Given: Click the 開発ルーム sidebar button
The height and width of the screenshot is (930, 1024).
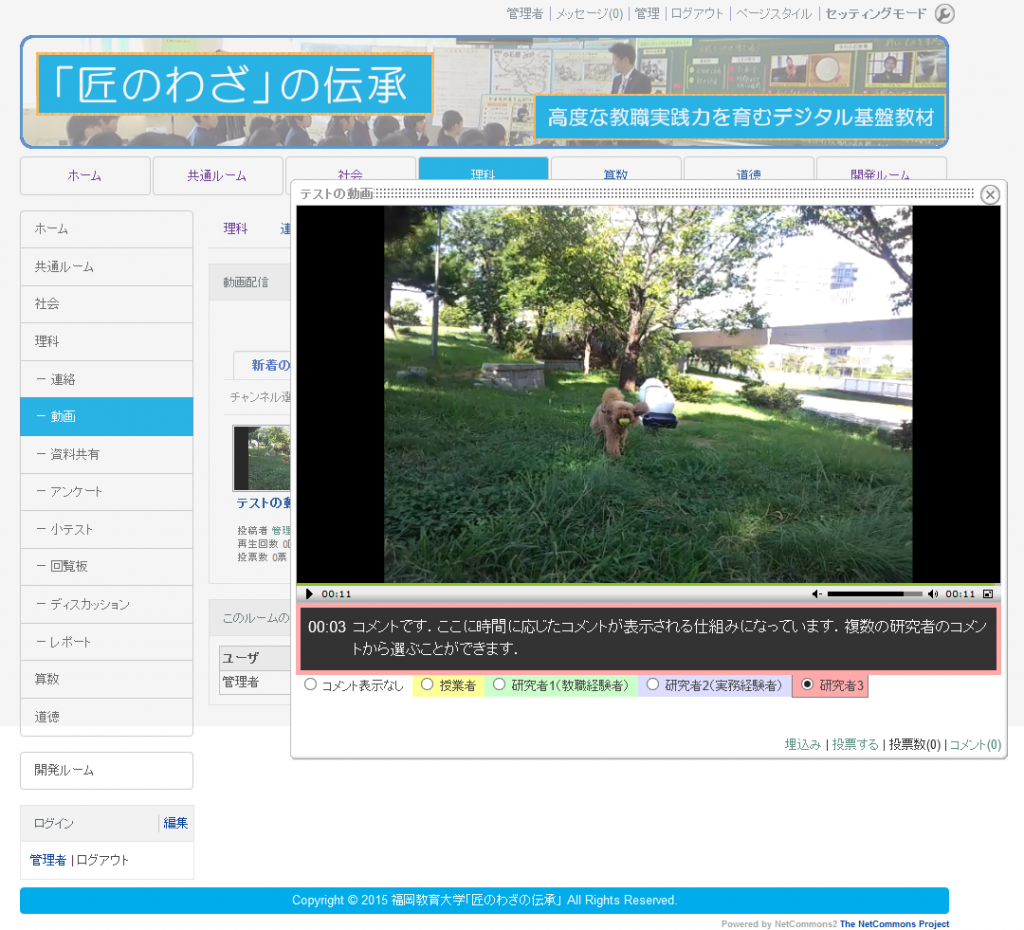Looking at the screenshot, I should 106,771.
